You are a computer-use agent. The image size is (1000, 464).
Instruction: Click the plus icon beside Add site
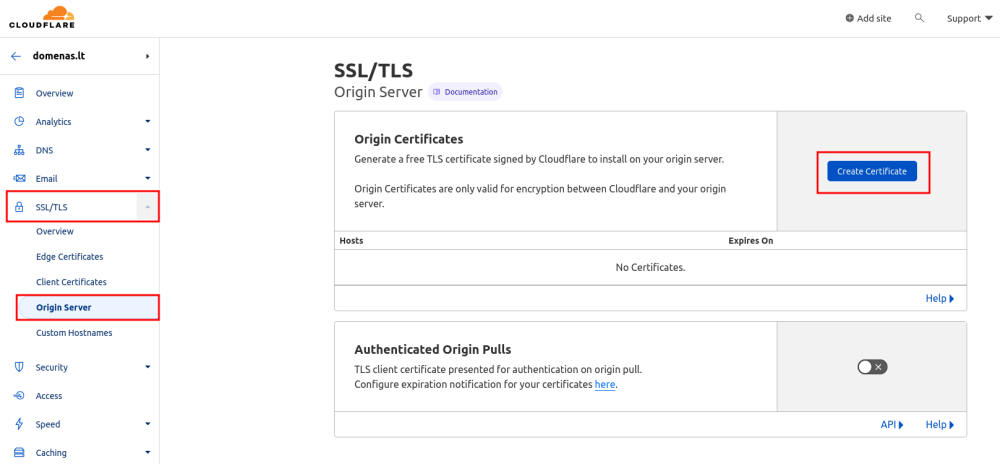(849, 18)
